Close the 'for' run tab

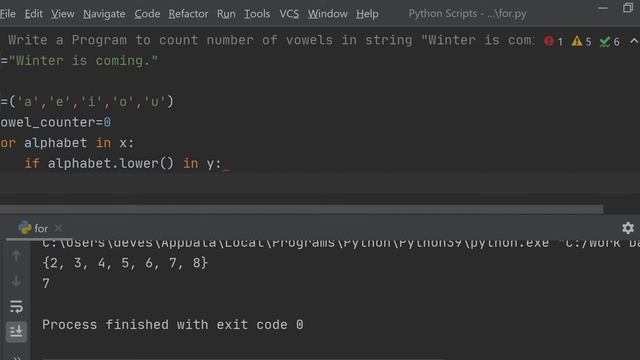point(58,228)
